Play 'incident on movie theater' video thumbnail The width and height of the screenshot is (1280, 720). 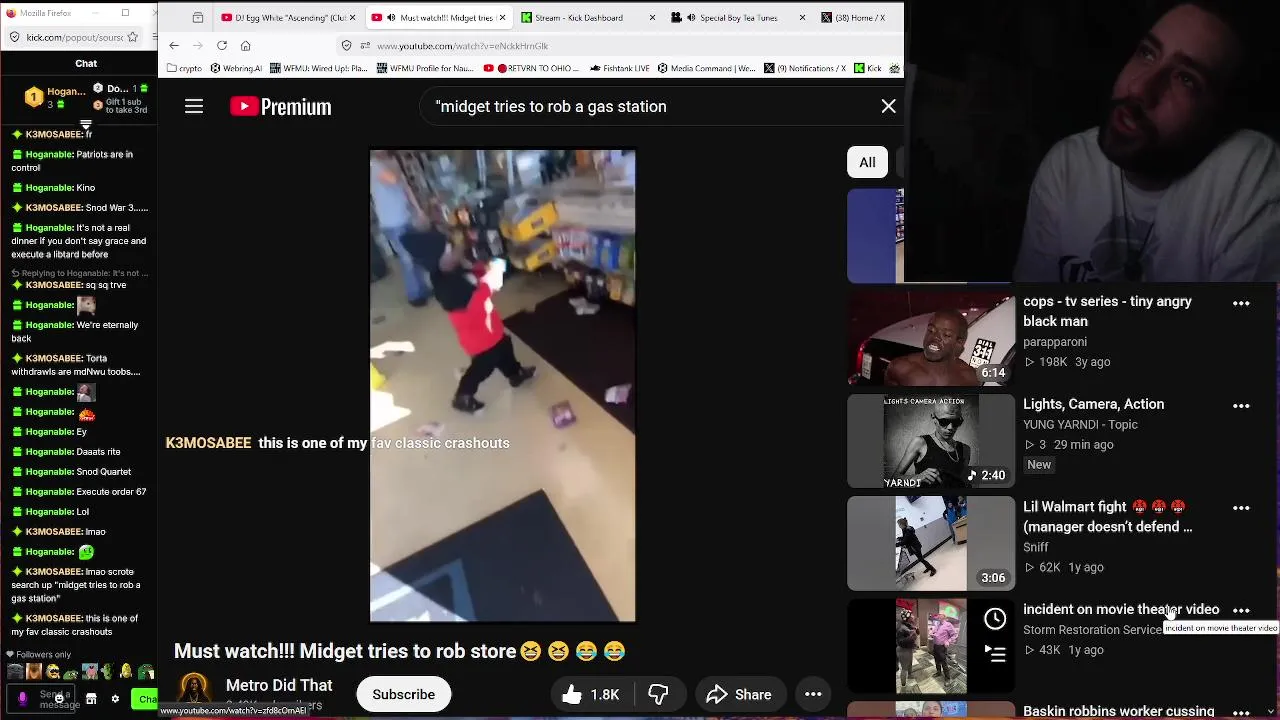[931, 646]
